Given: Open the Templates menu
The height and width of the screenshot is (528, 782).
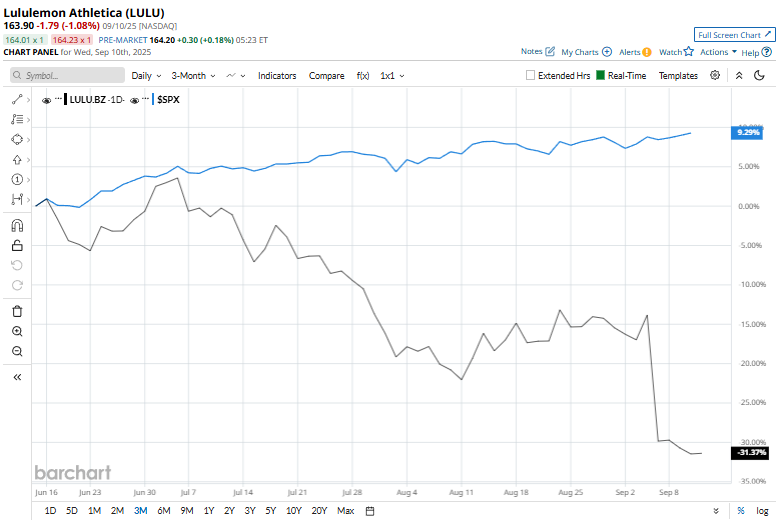Looking at the screenshot, I should coord(678,76).
